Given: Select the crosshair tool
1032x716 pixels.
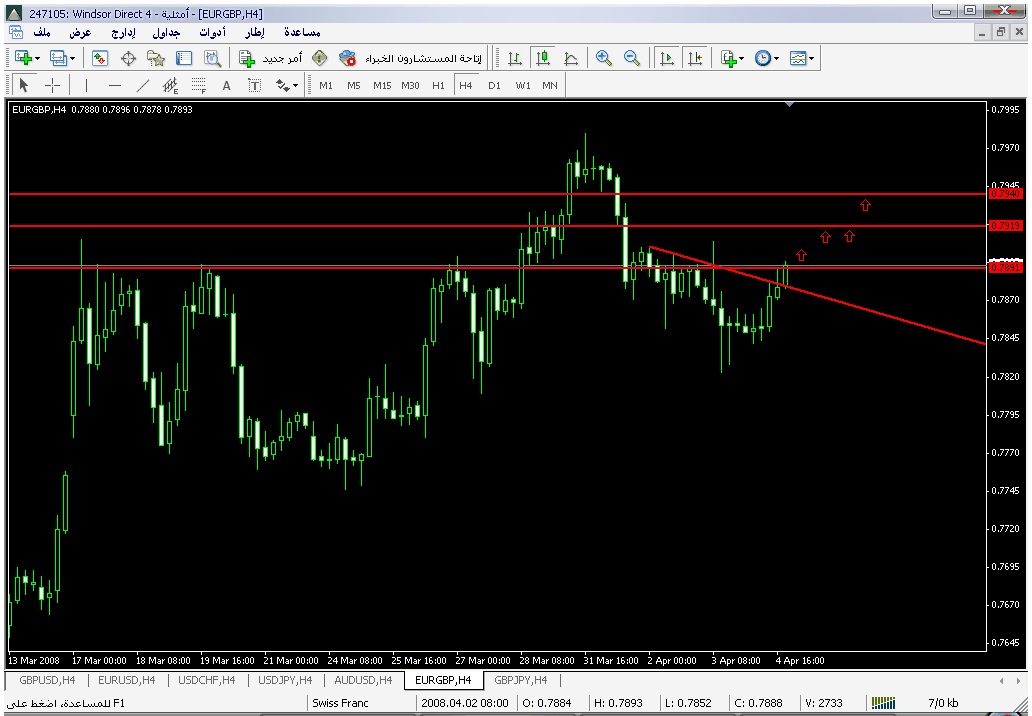Looking at the screenshot, I should (53, 86).
